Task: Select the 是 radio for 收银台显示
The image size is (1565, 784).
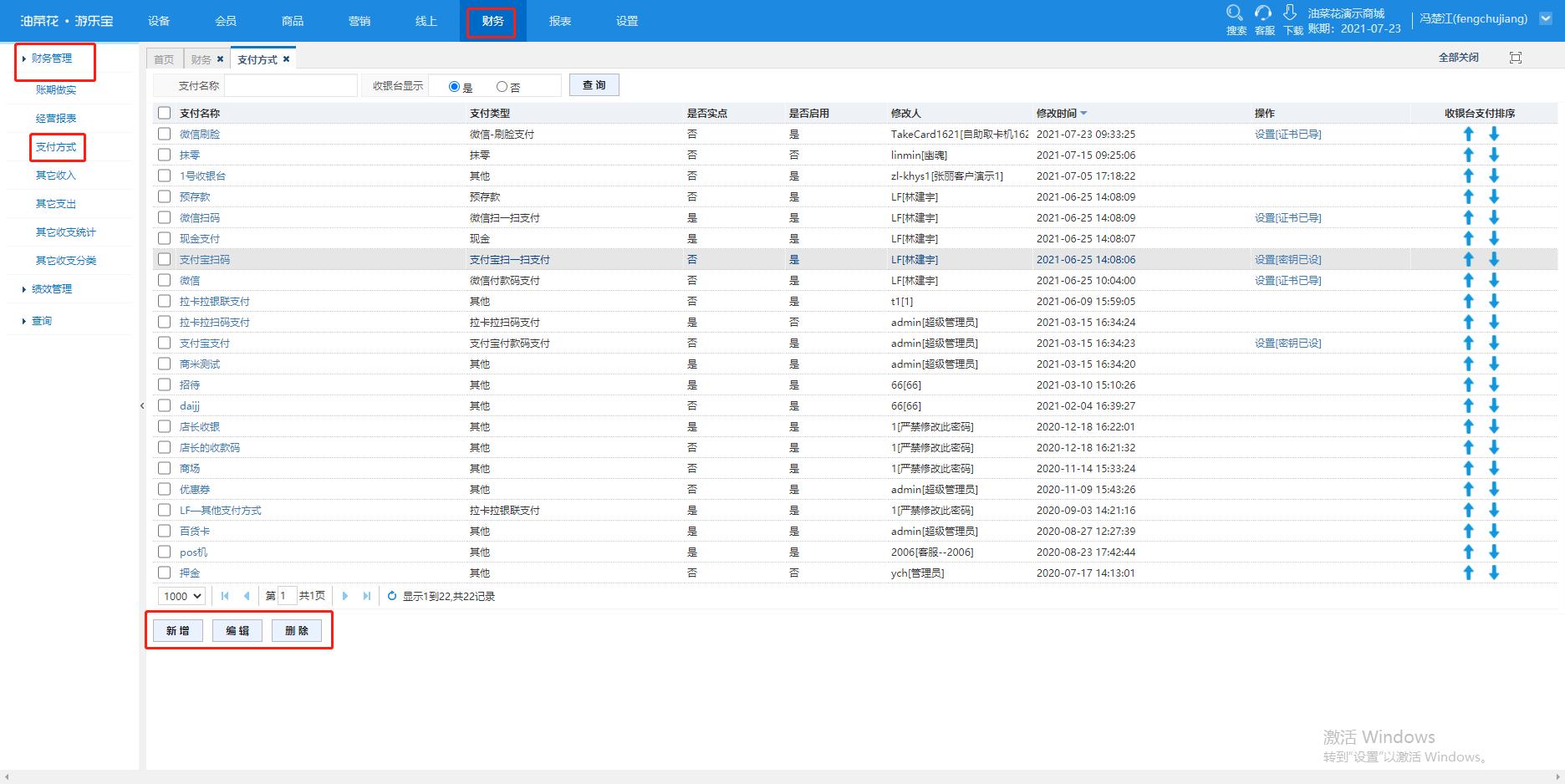Action: [454, 87]
